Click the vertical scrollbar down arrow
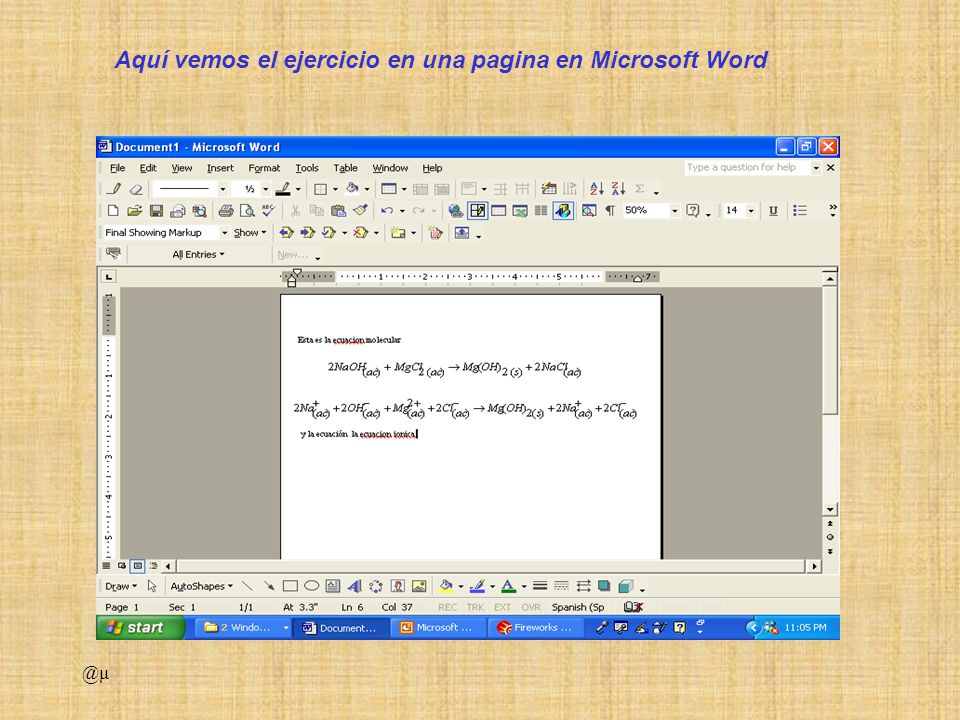Viewport: 960px width, 720px height. pyautogui.click(x=830, y=509)
